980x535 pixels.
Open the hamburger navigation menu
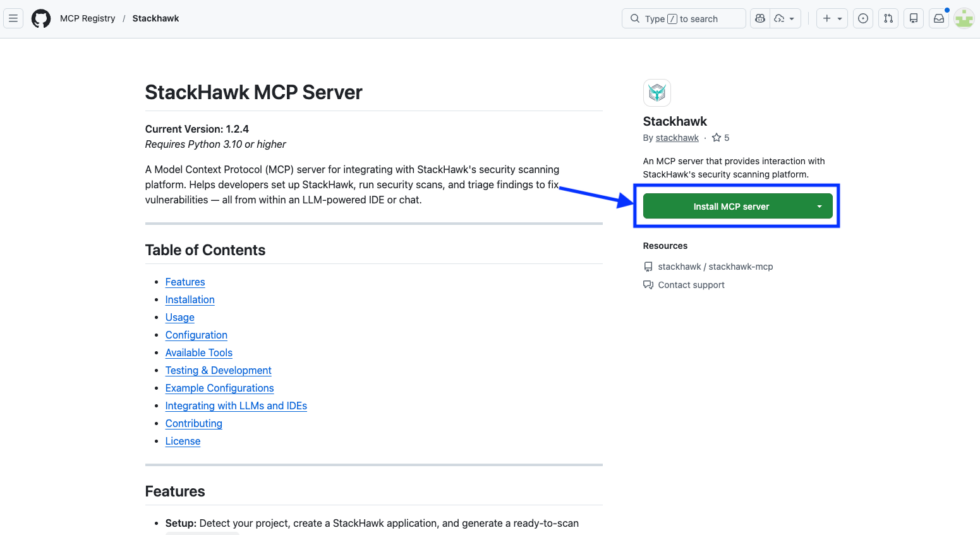(13, 19)
